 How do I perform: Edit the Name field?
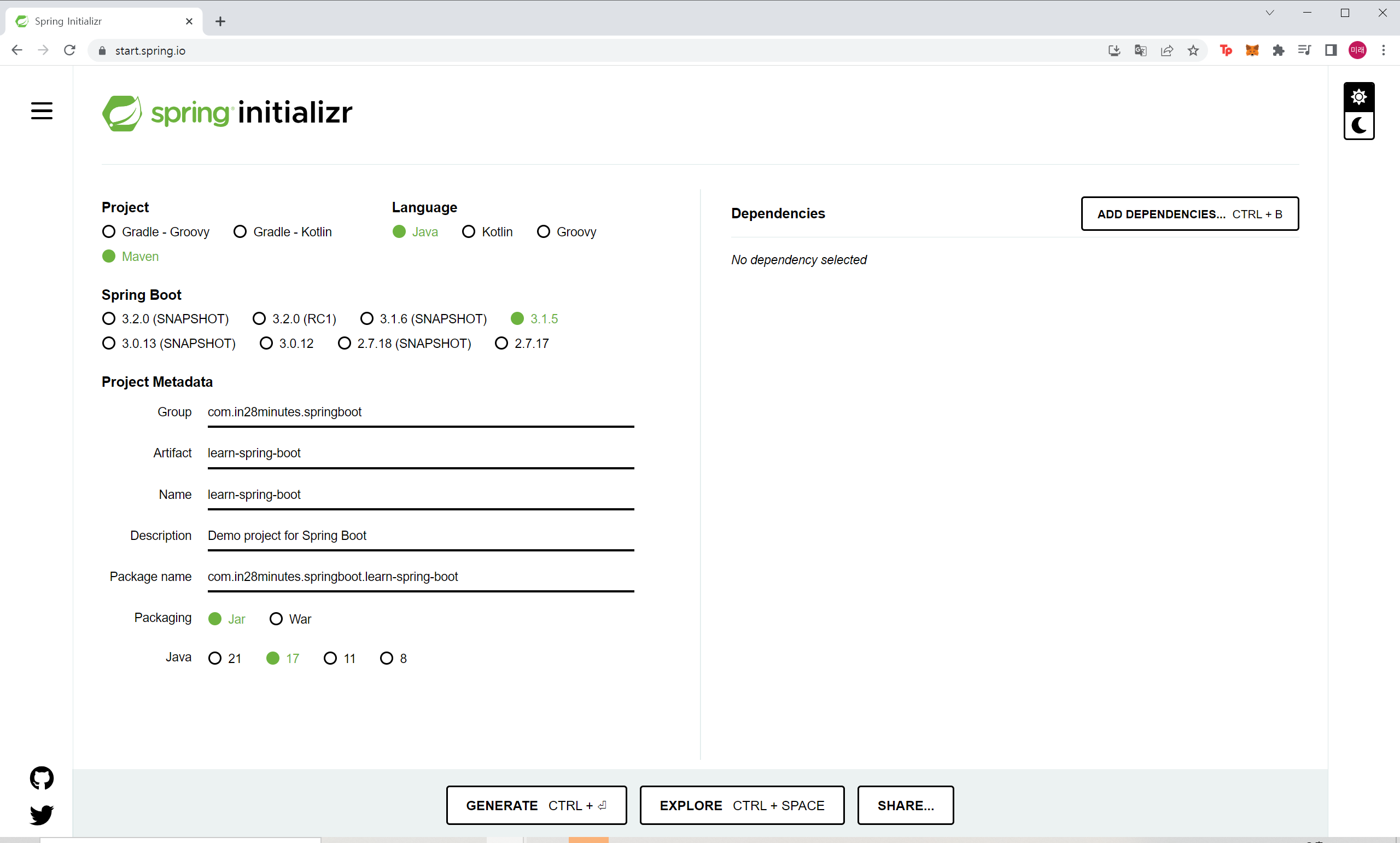(x=421, y=494)
